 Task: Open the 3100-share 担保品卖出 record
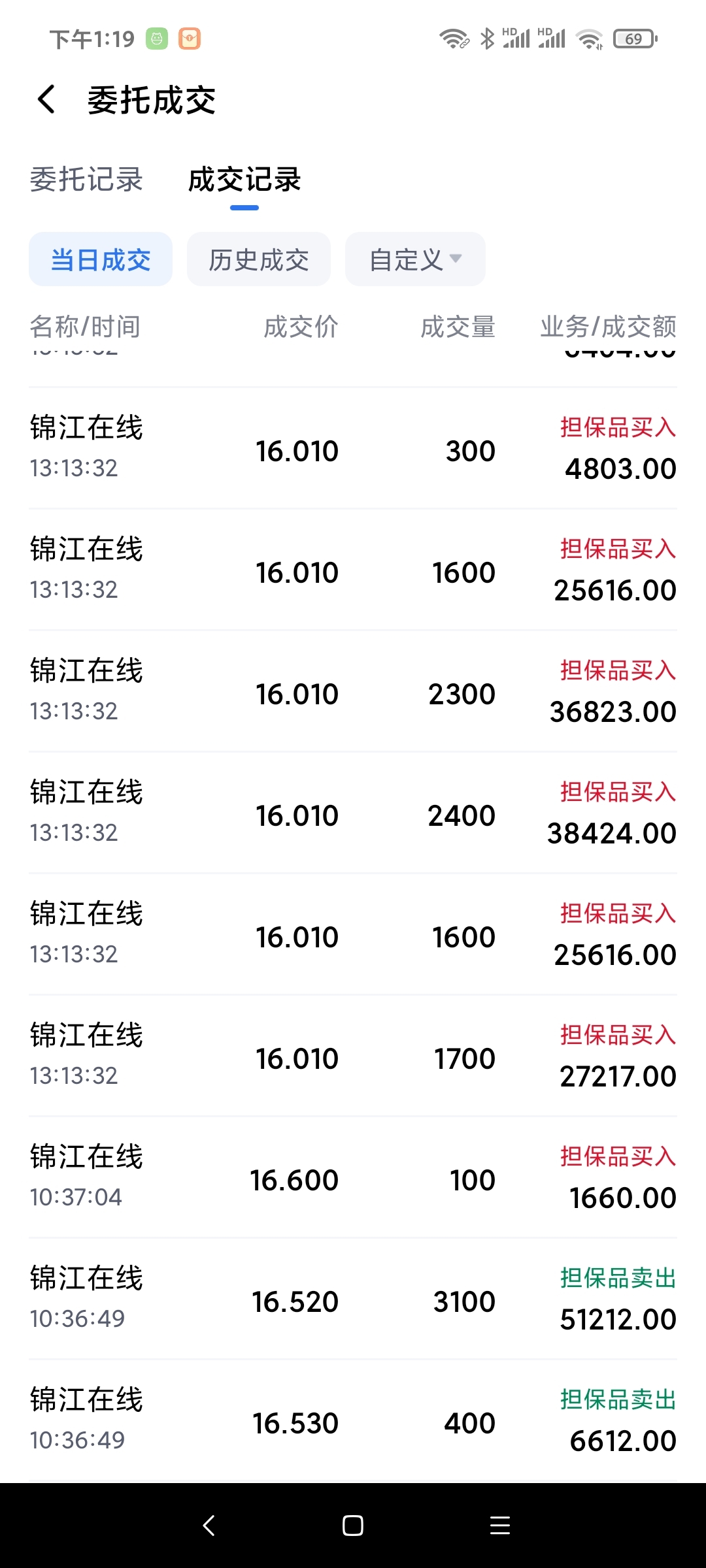[353, 1299]
